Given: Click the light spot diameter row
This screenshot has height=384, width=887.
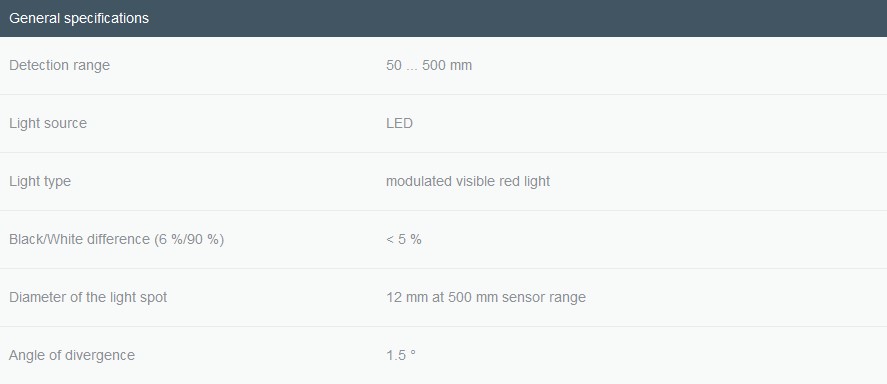Looking at the screenshot, I should click(x=444, y=297).
